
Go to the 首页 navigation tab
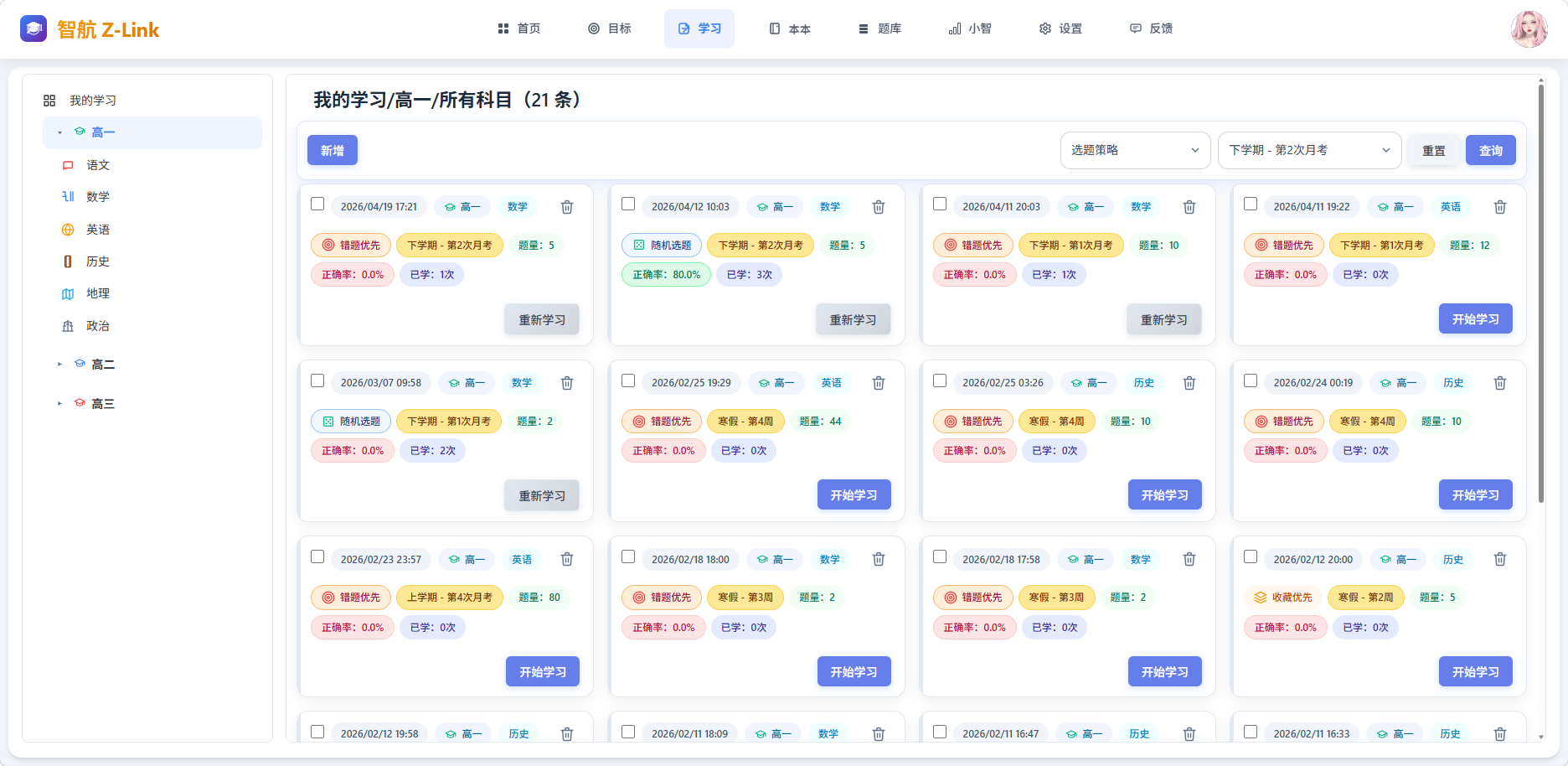click(519, 28)
